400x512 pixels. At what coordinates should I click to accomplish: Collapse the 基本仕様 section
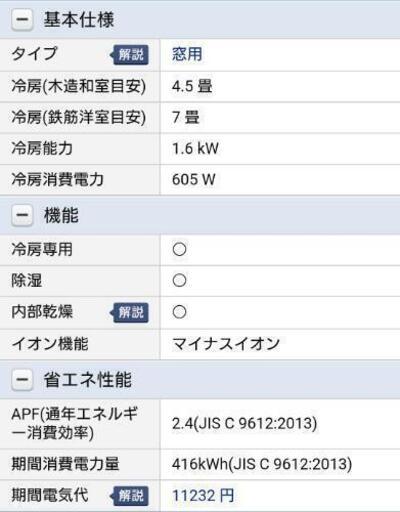[22, 19]
